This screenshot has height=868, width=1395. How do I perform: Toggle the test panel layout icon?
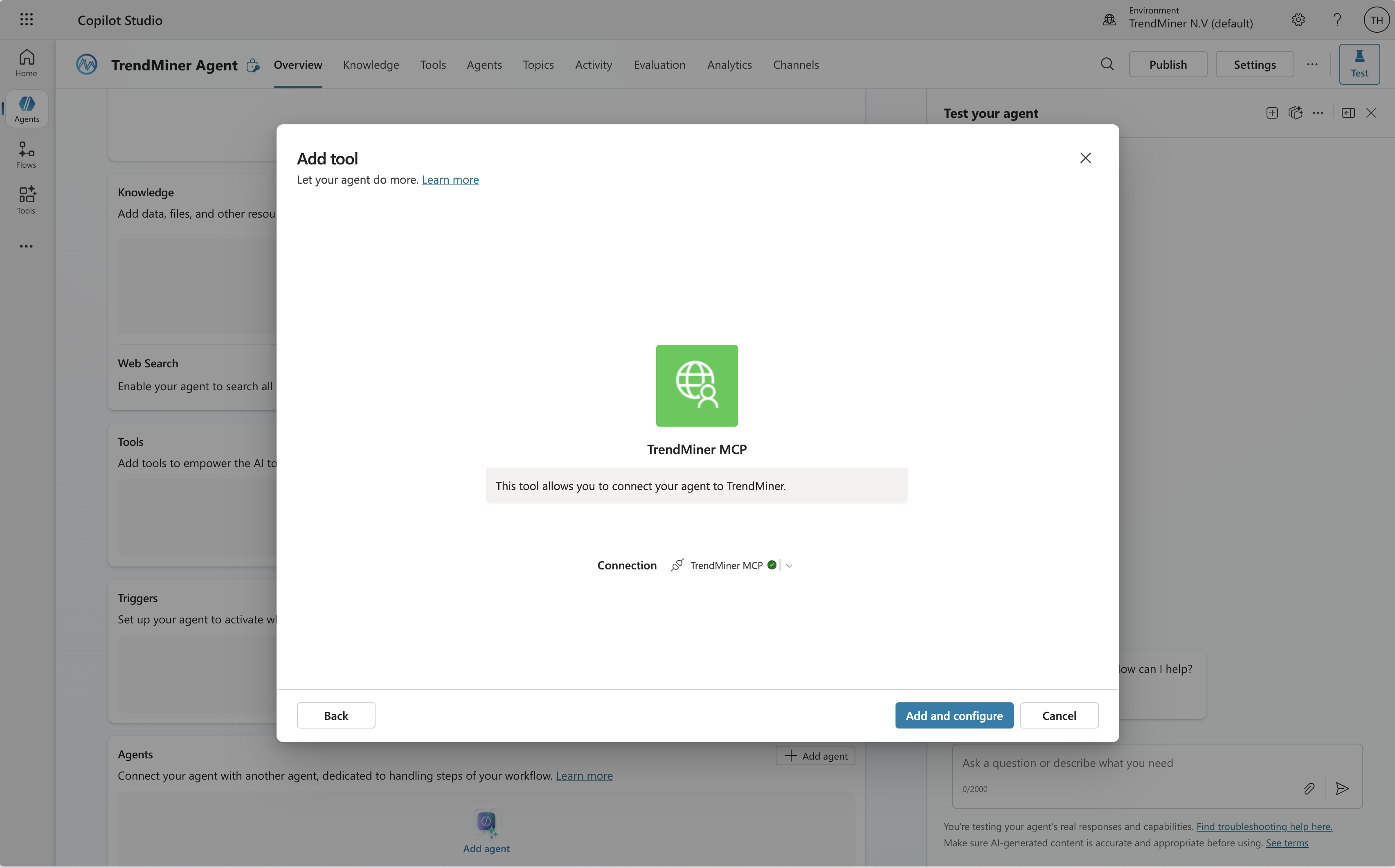click(1348, 113)
